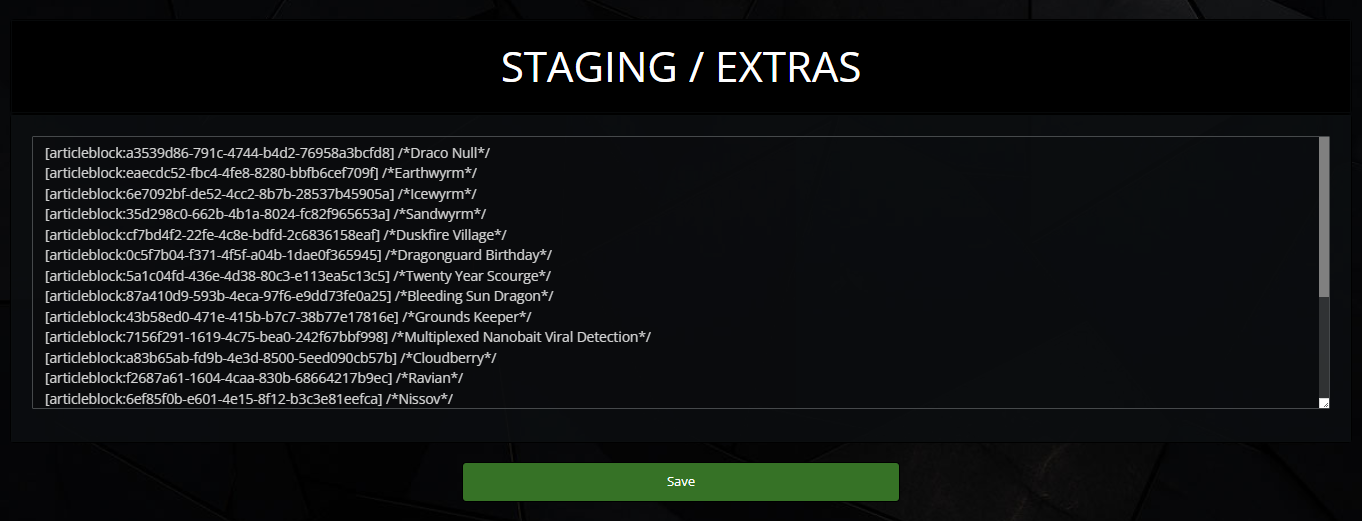Click the Draco Null articleblock line

click(267, 153)
